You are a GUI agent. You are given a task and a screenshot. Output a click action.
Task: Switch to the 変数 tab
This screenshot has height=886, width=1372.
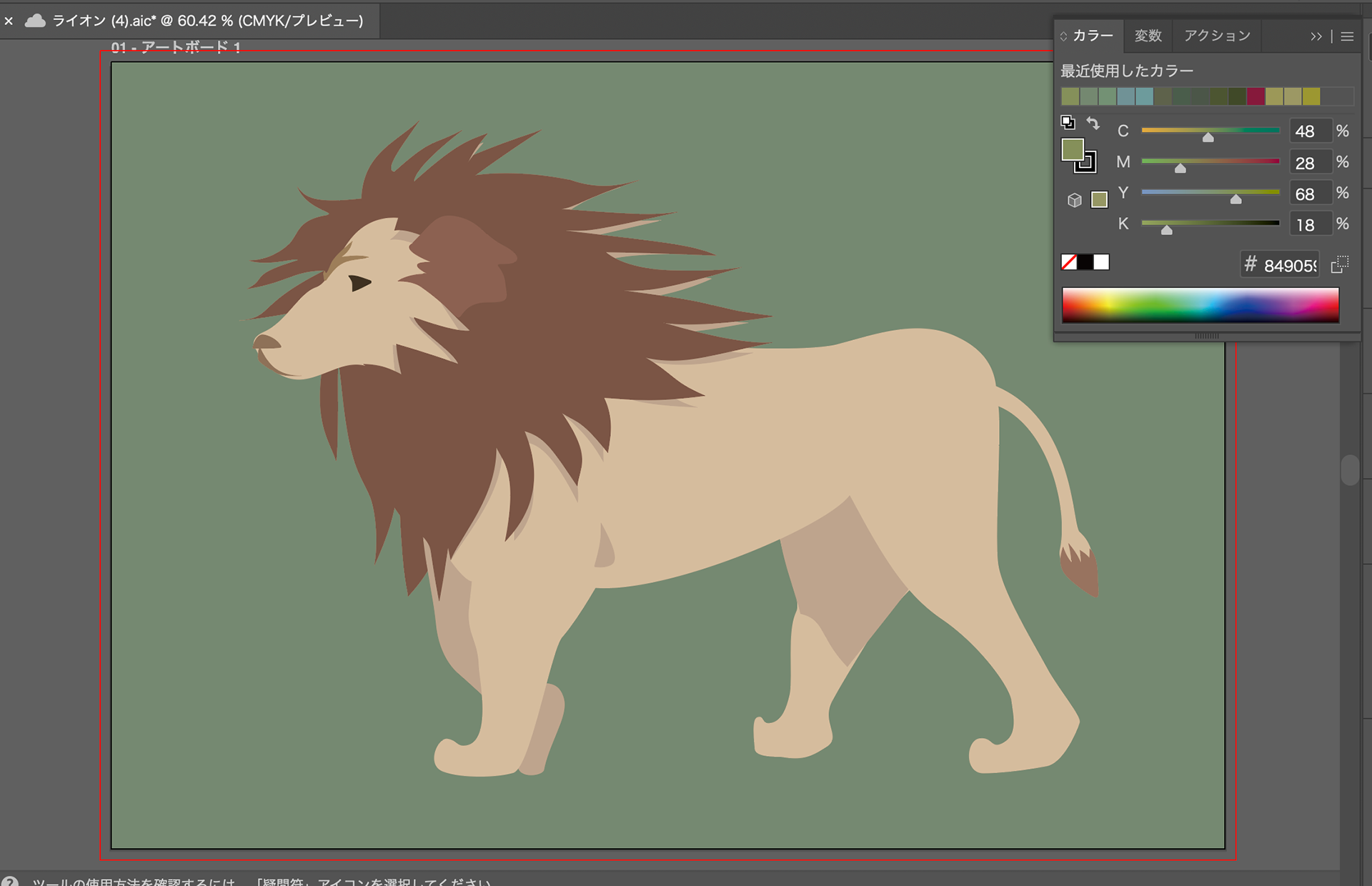coord(1148,36)
